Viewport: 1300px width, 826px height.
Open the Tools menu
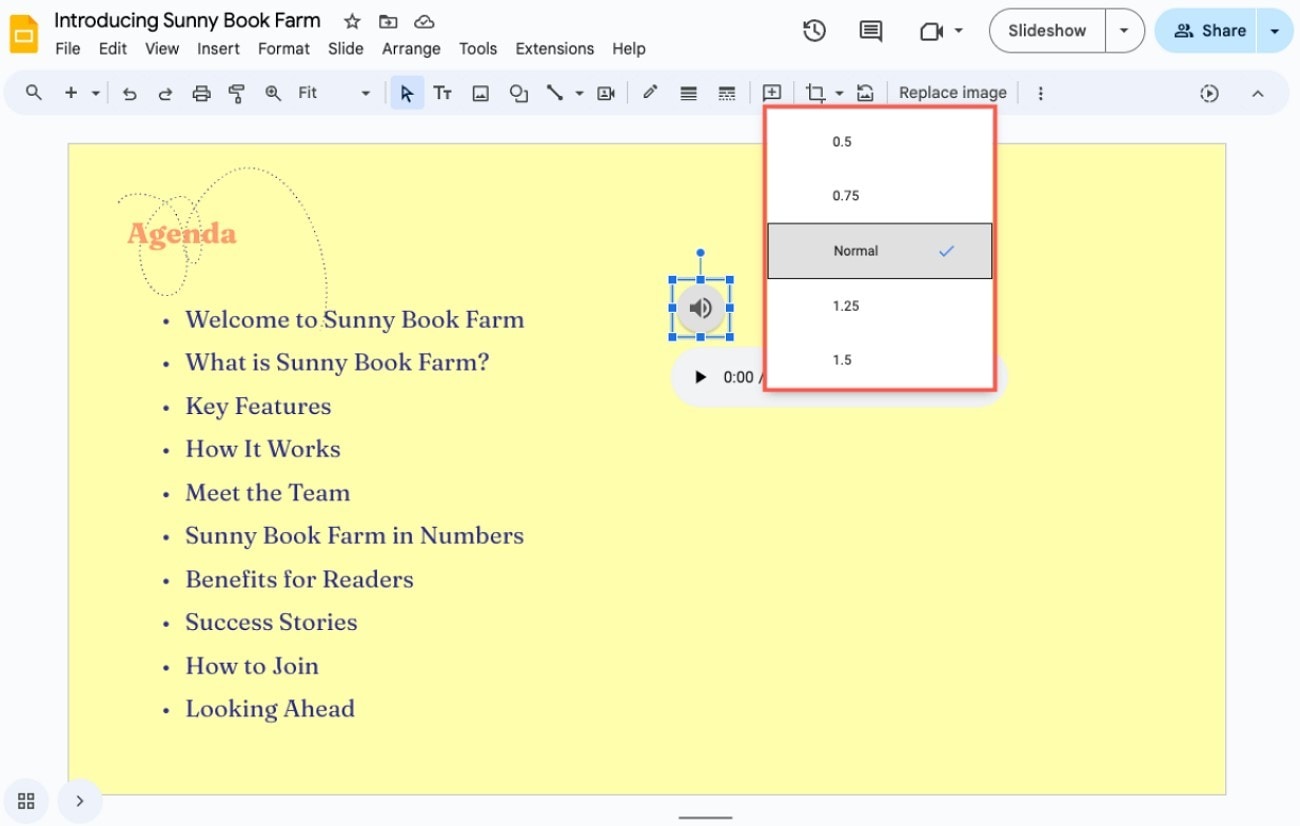tap(478, 48)
